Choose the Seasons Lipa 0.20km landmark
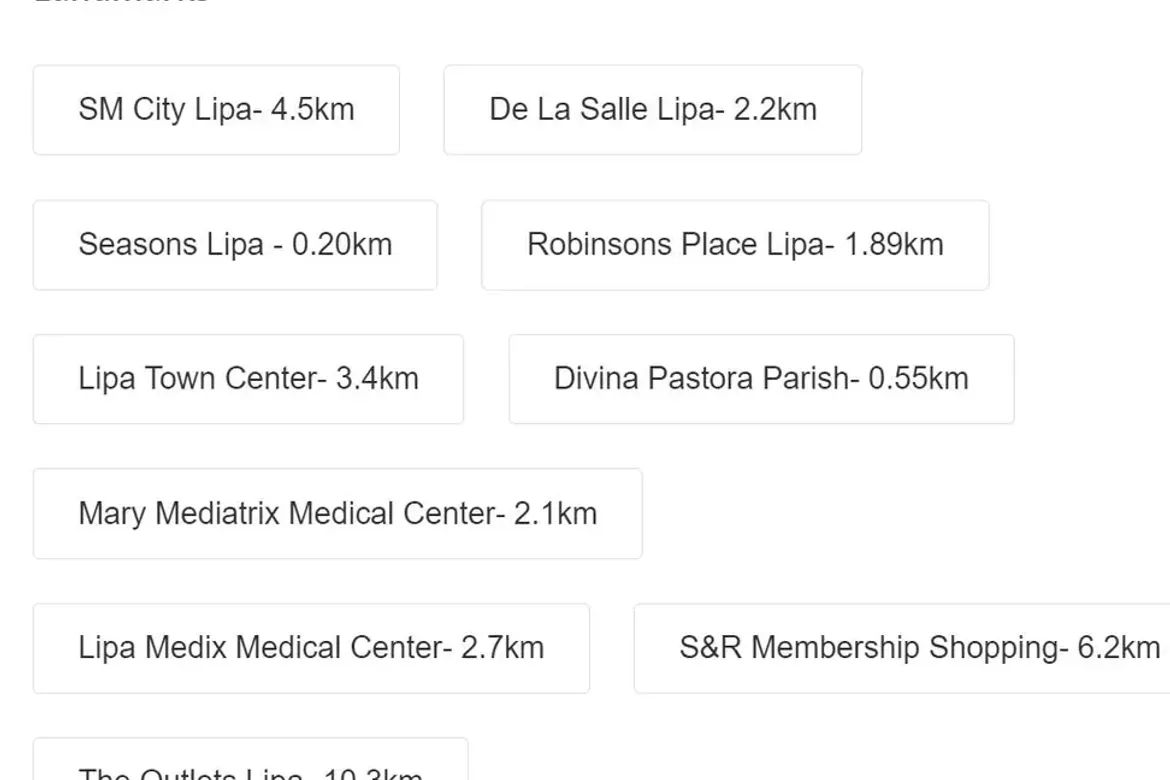 [x=235, y=245]
